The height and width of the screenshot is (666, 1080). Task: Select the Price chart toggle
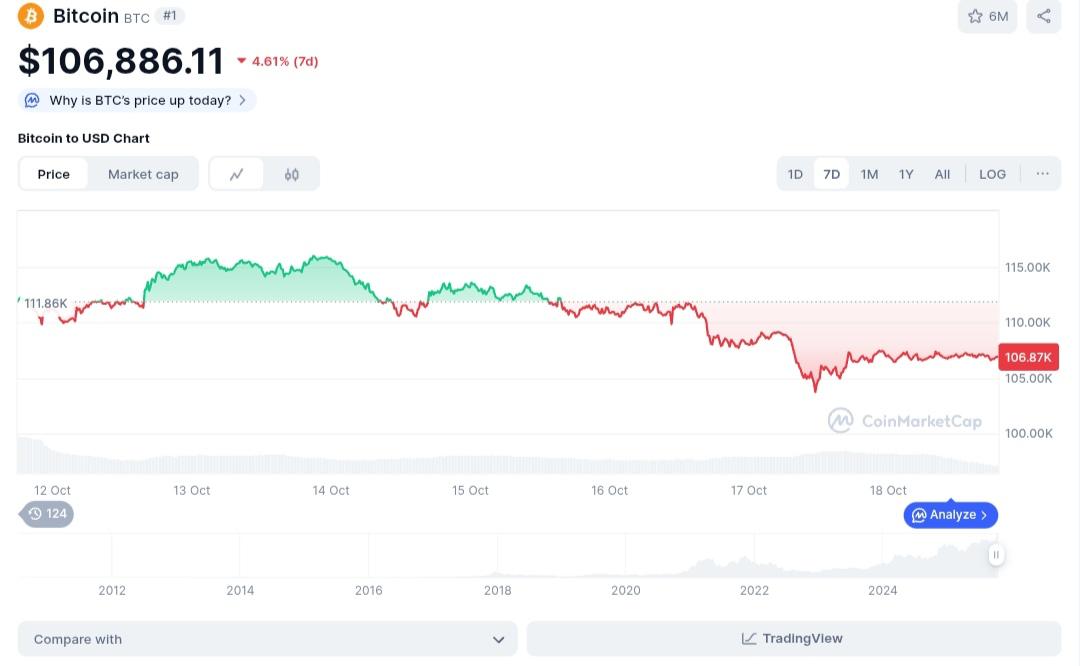(54, 174)
